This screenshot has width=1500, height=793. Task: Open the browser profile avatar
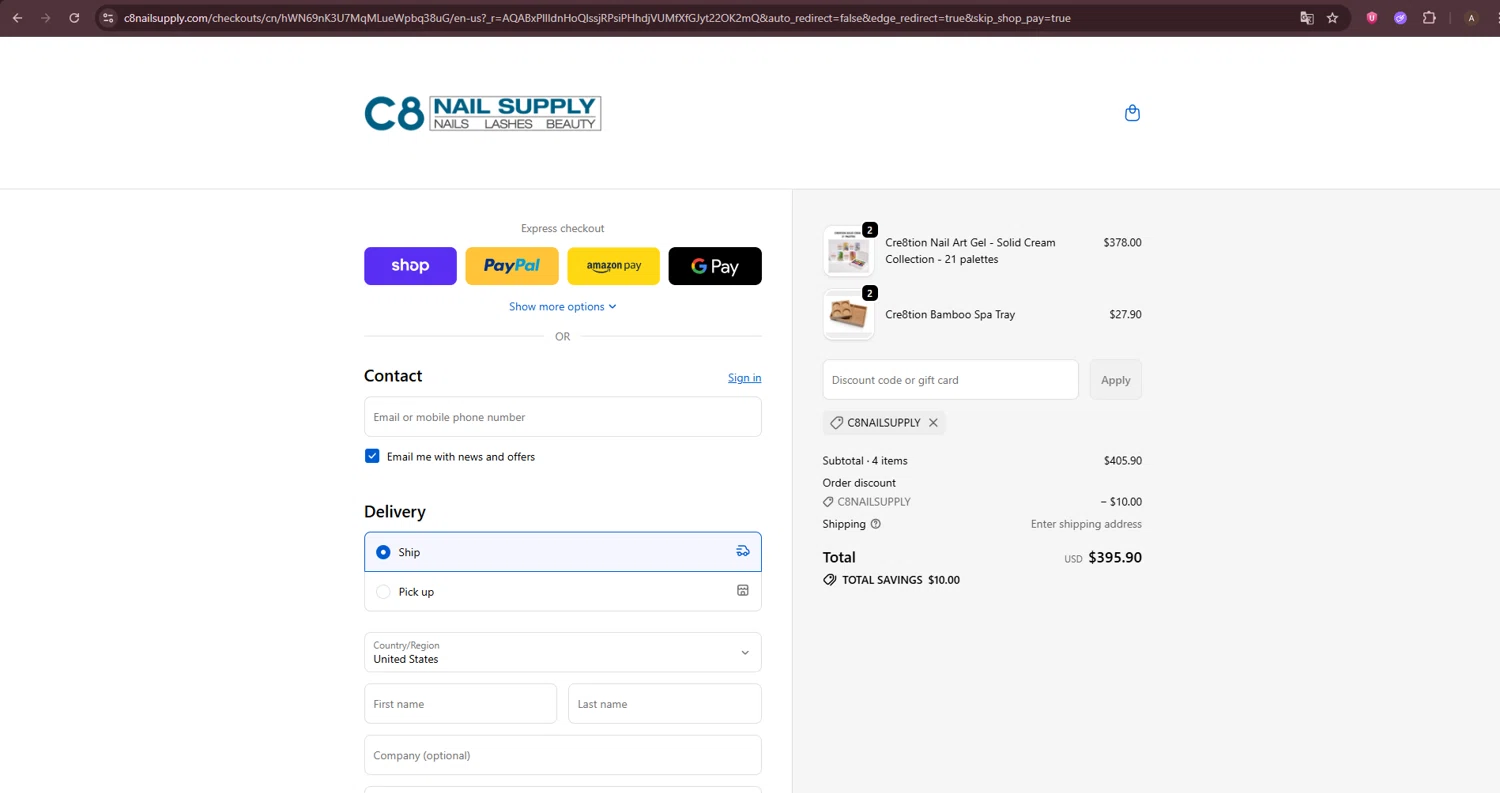pos(1471,18)
